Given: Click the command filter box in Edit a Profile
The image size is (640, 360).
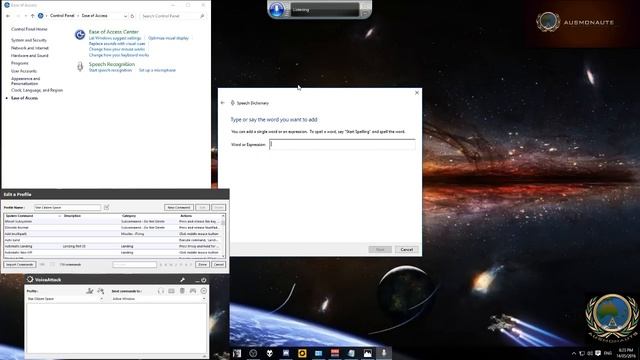Looking at the screenshot, I should 134,264.
